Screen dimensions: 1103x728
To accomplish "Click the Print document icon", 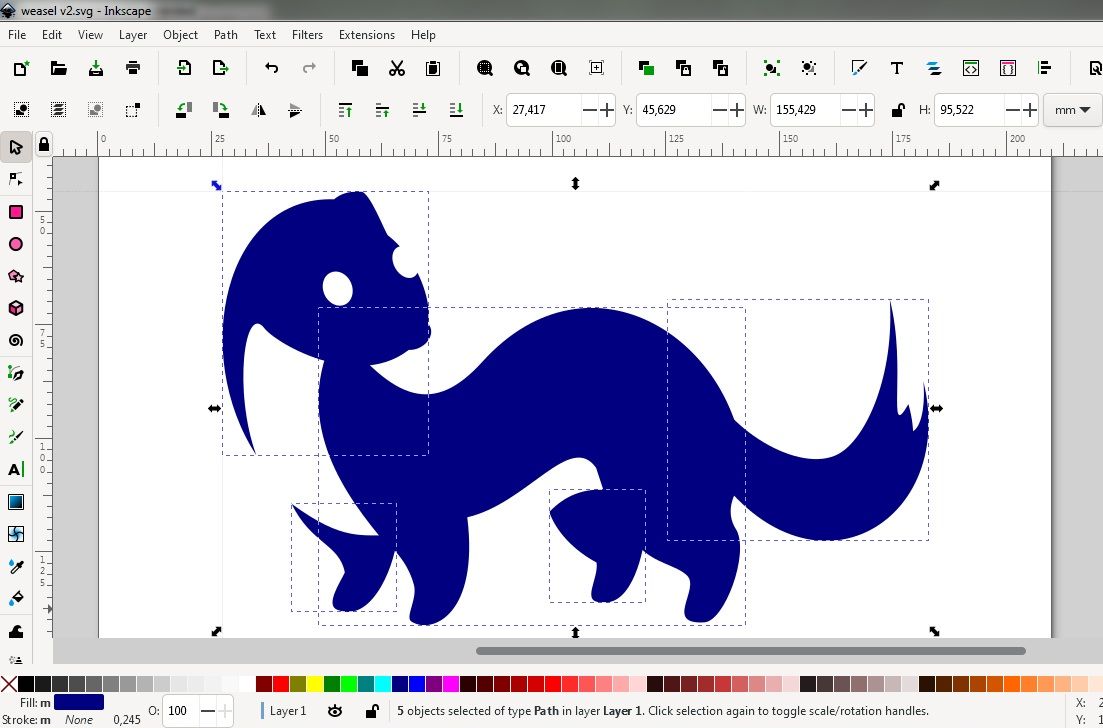I will (133, 68).
